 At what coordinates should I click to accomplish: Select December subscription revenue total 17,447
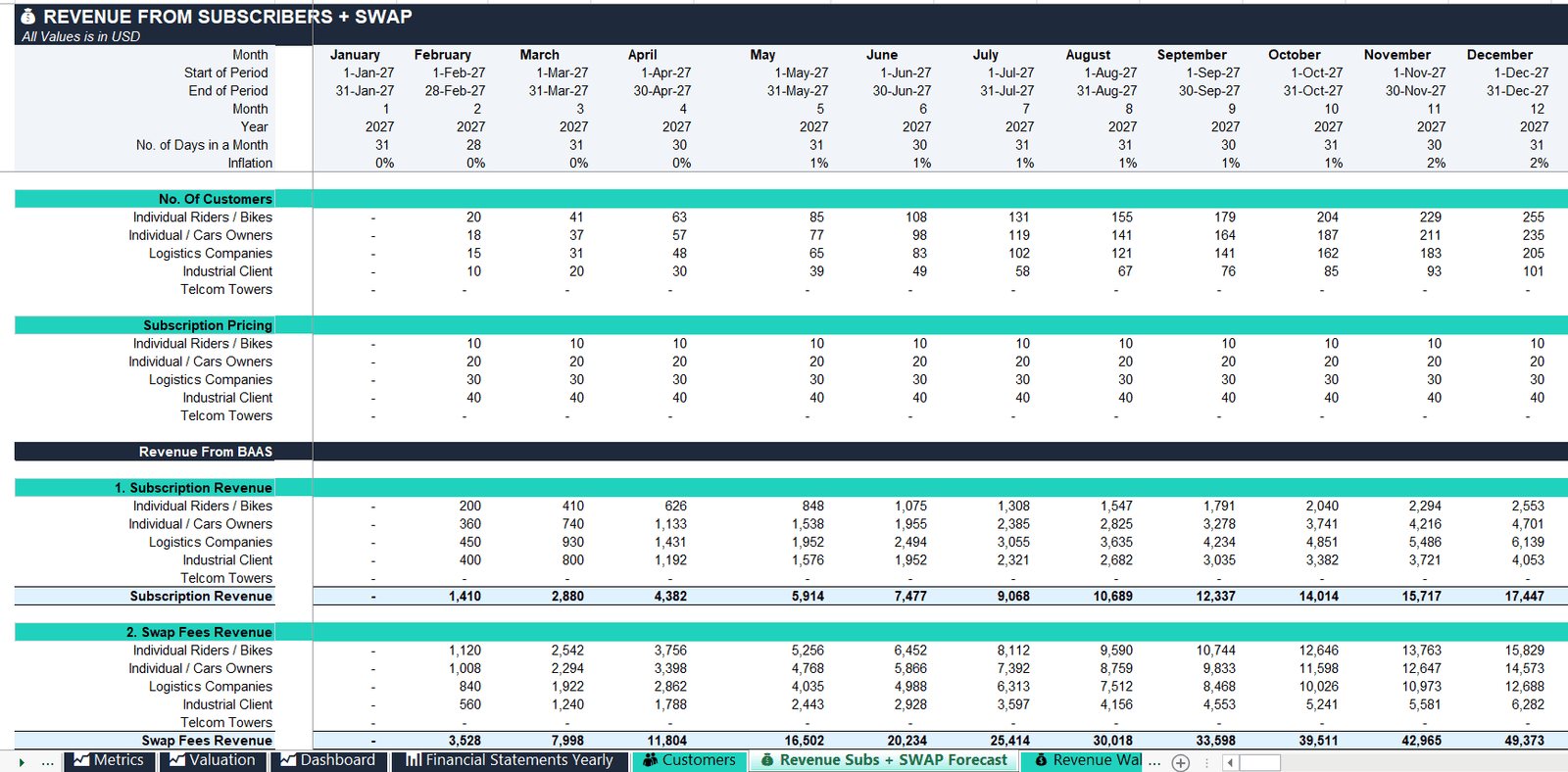(1524, 597)
